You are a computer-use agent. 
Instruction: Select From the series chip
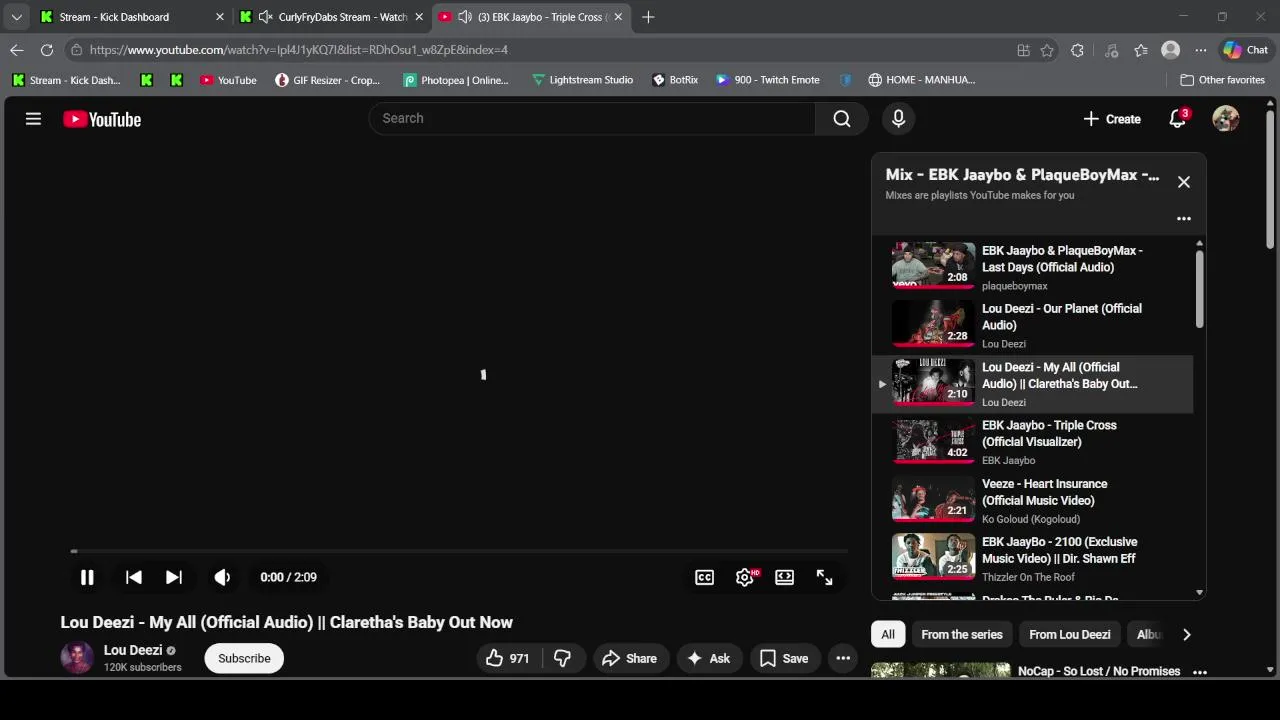[x=962, y=634]
